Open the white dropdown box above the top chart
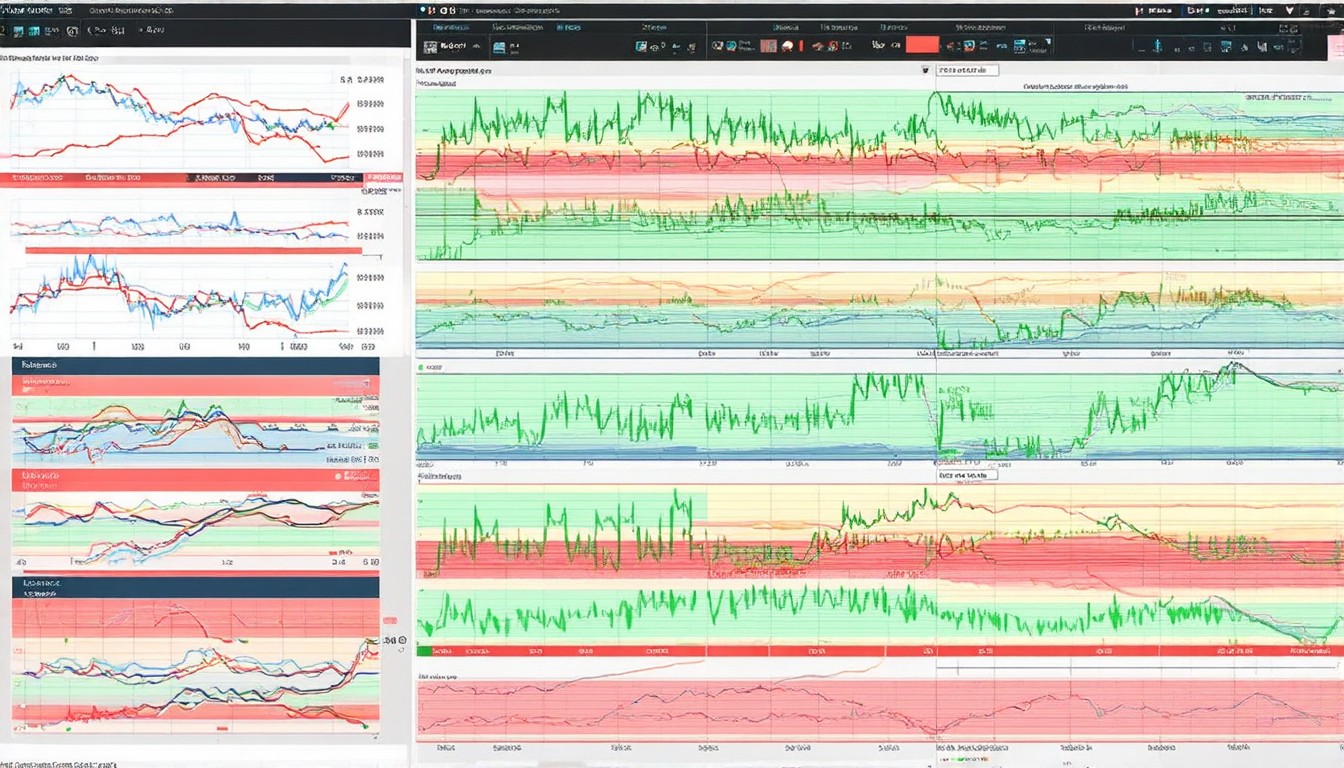This screenshot has width=1344, height=768. point(968,71)
